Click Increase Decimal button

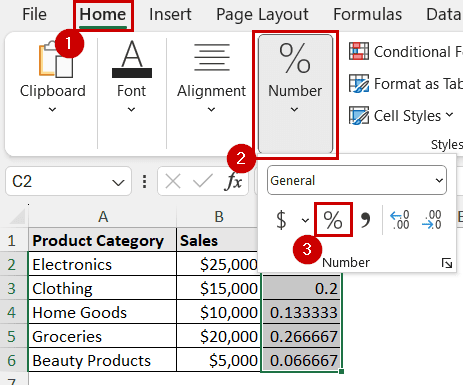400,220
